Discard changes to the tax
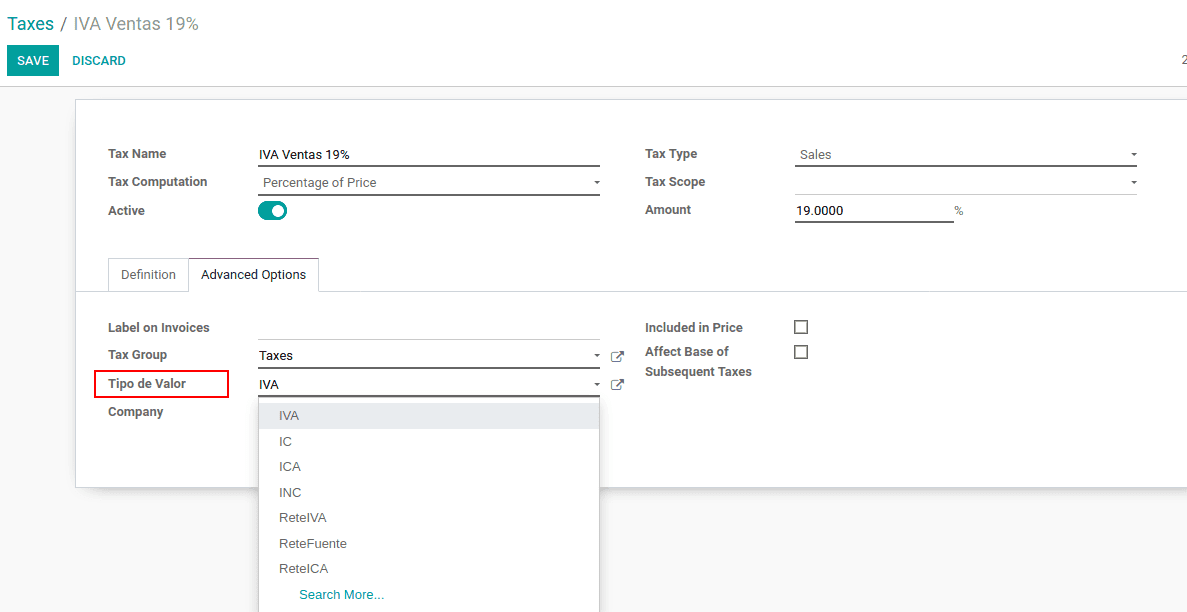This screenshot has width=1187, height=612. (x=99, y=61)
